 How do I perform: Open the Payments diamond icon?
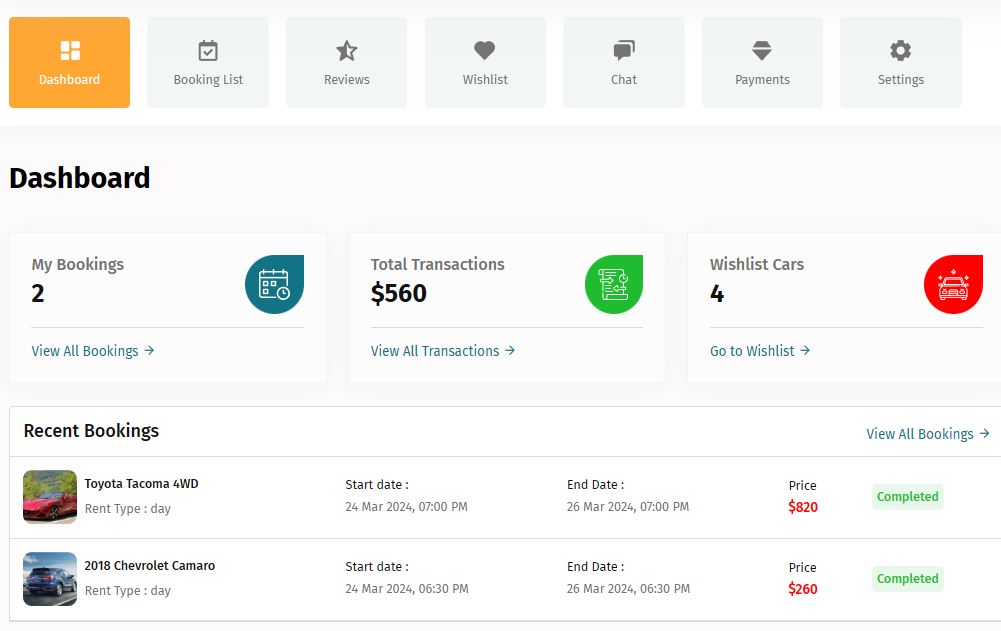[762, 50]
